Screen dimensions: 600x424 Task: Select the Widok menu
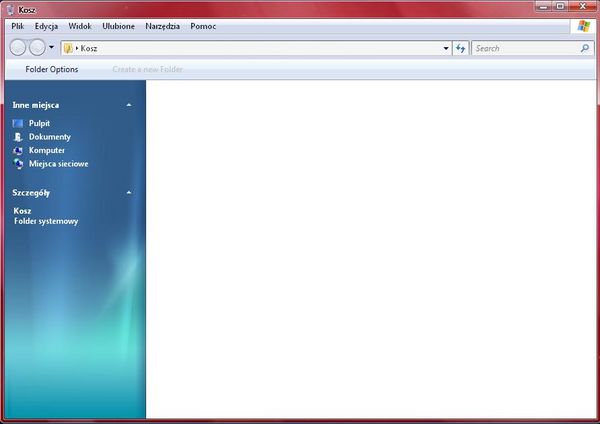80,25
